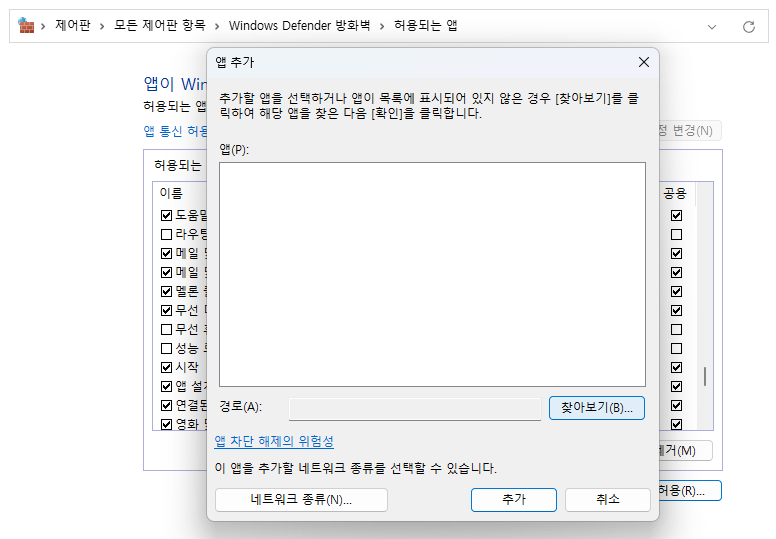Uncheck the 도움말 row name checkbox
The width and height of the screenshot is (776, 539).
(x=166, y=215)
